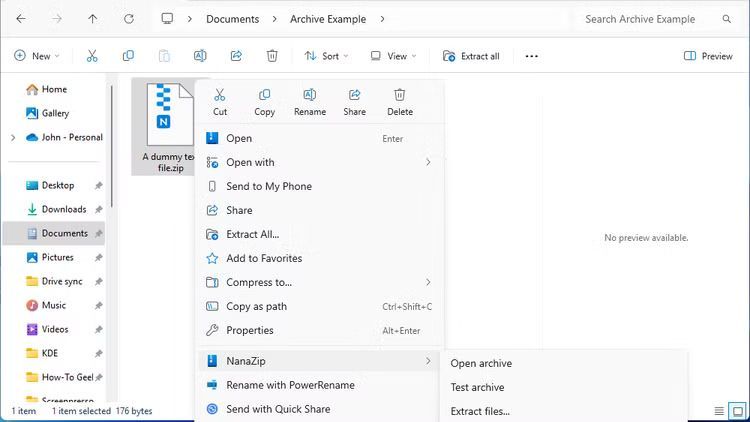Viewport: 750px width, 422px height.
Task: Toggle the Preview pane button
Action: click(708, 56)
